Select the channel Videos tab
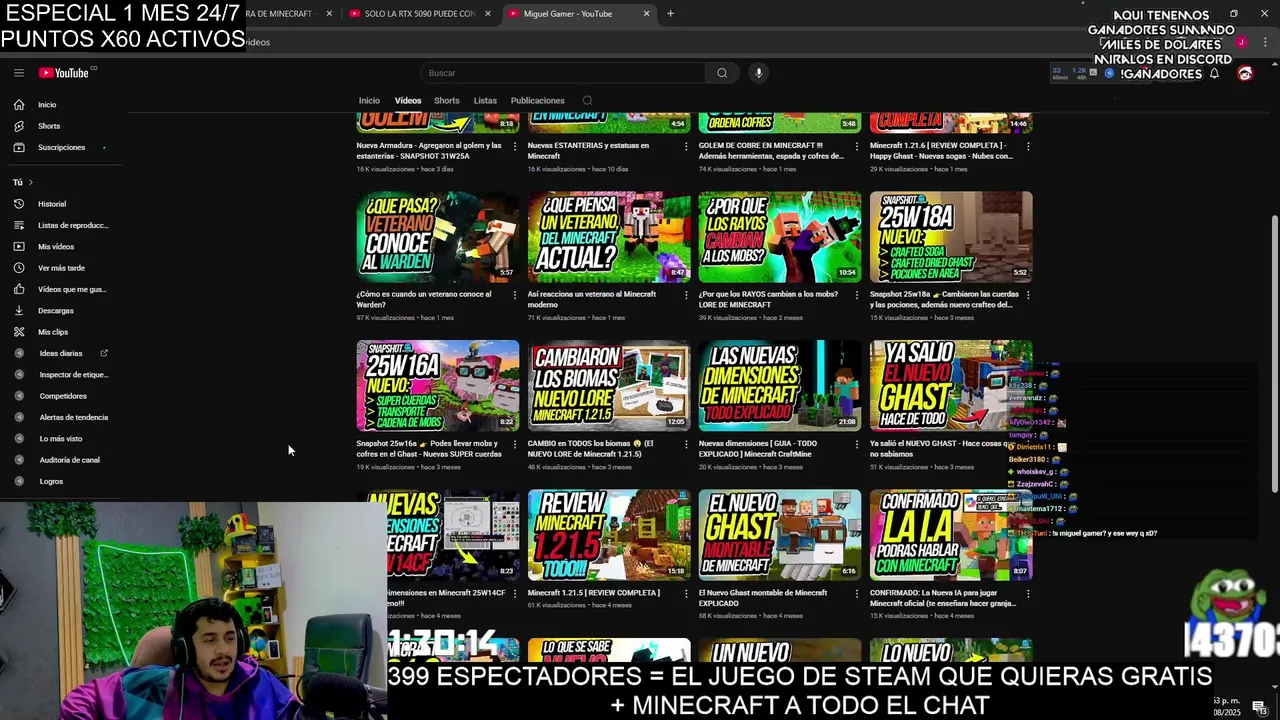Image resolution: width=1280 pixels, height=720 pixels. pyautogui.click(x=408, y=100)
